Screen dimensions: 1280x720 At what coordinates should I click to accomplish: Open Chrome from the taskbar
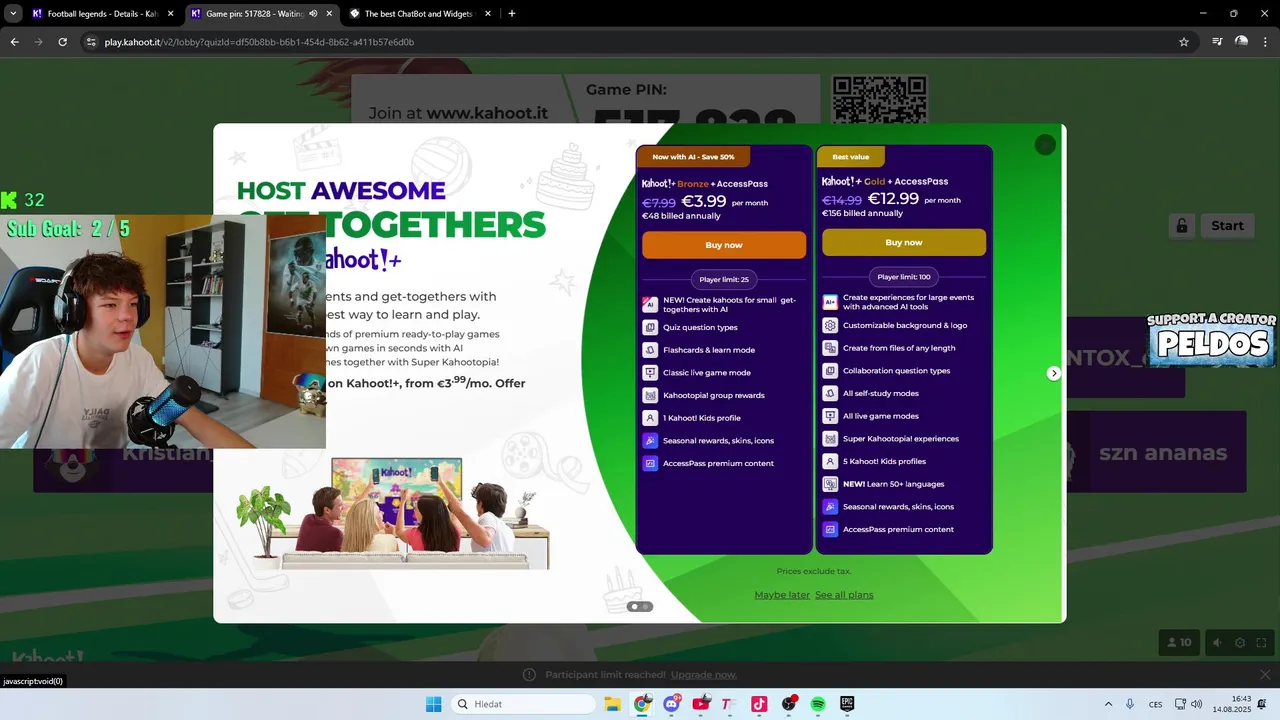pyautogui.click(x=642, y=704)
